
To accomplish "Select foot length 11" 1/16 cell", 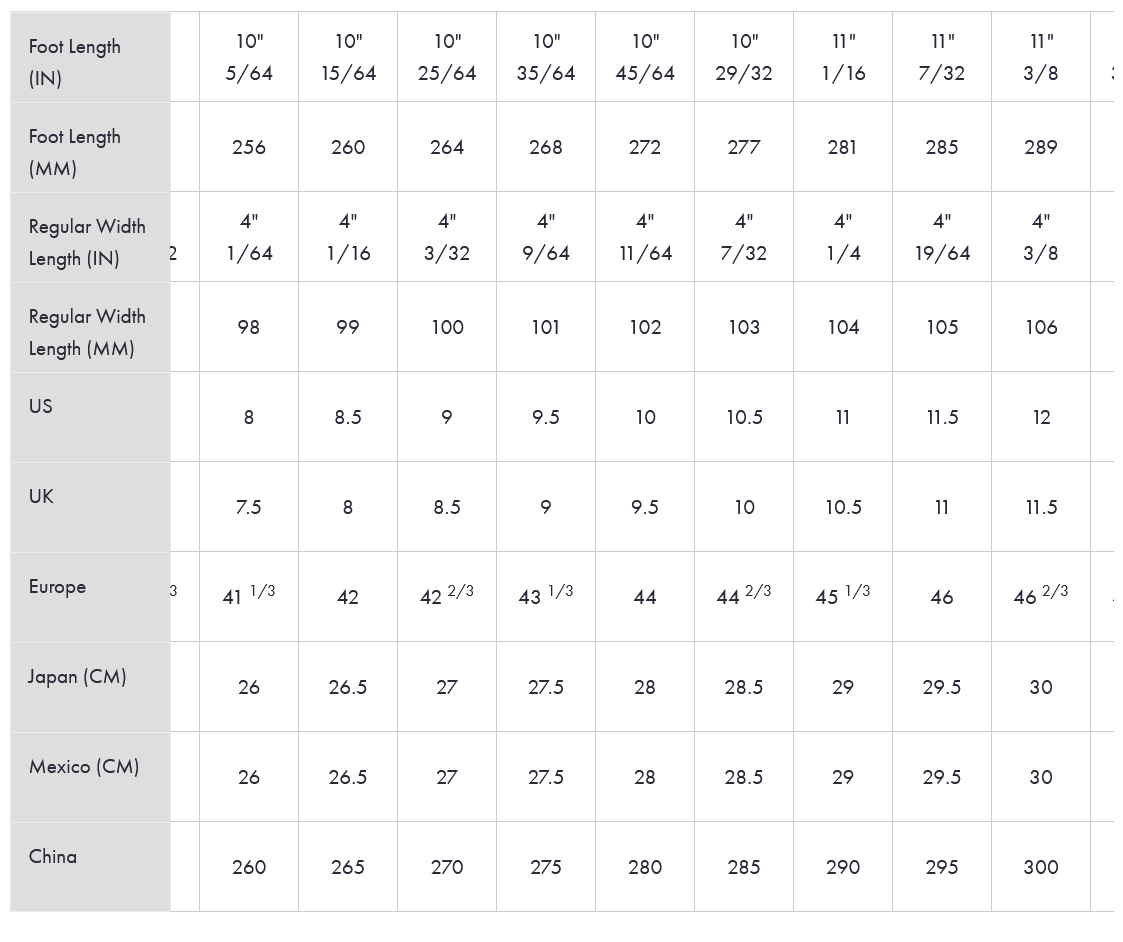I will [843, 57].
